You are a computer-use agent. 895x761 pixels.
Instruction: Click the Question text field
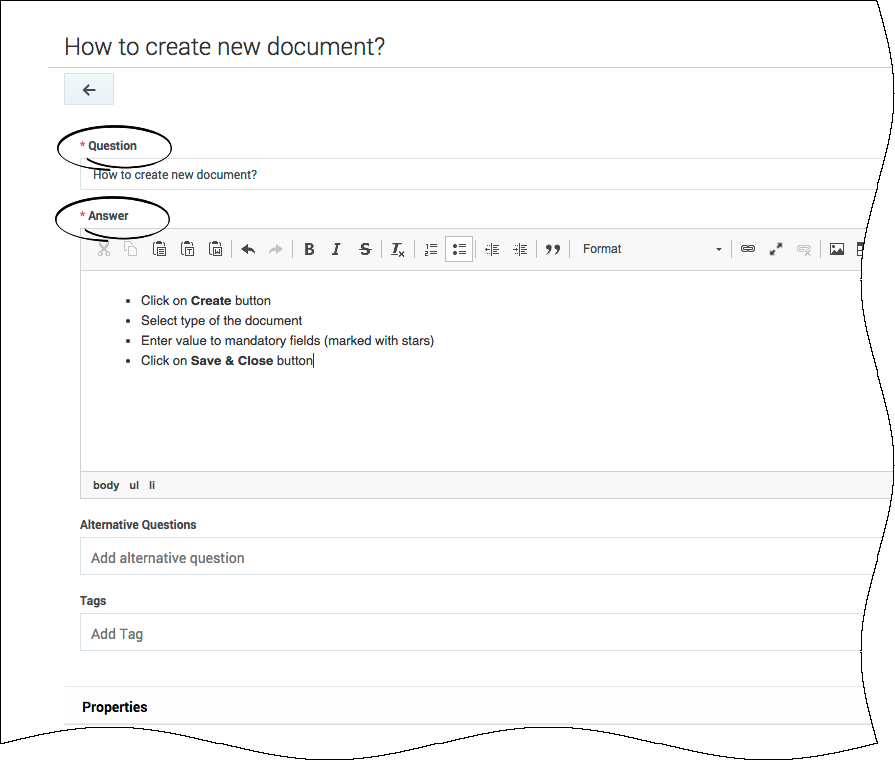480,175
